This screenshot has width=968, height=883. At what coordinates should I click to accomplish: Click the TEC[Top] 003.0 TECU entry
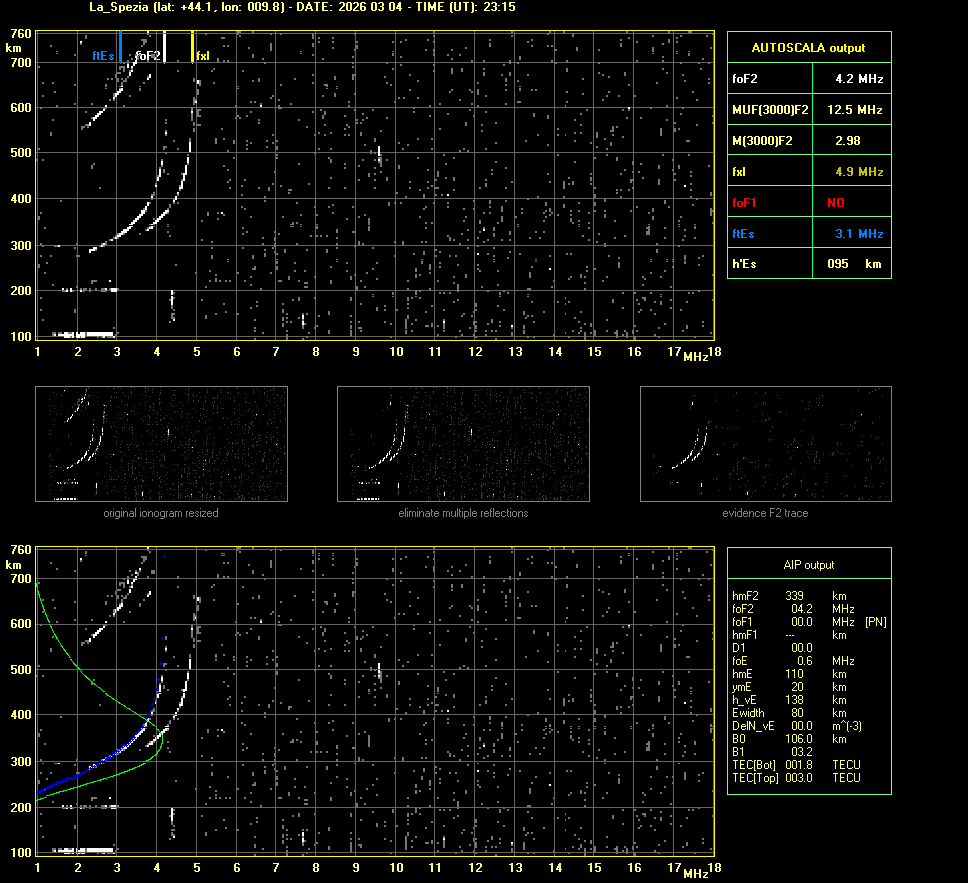point(795,778)
